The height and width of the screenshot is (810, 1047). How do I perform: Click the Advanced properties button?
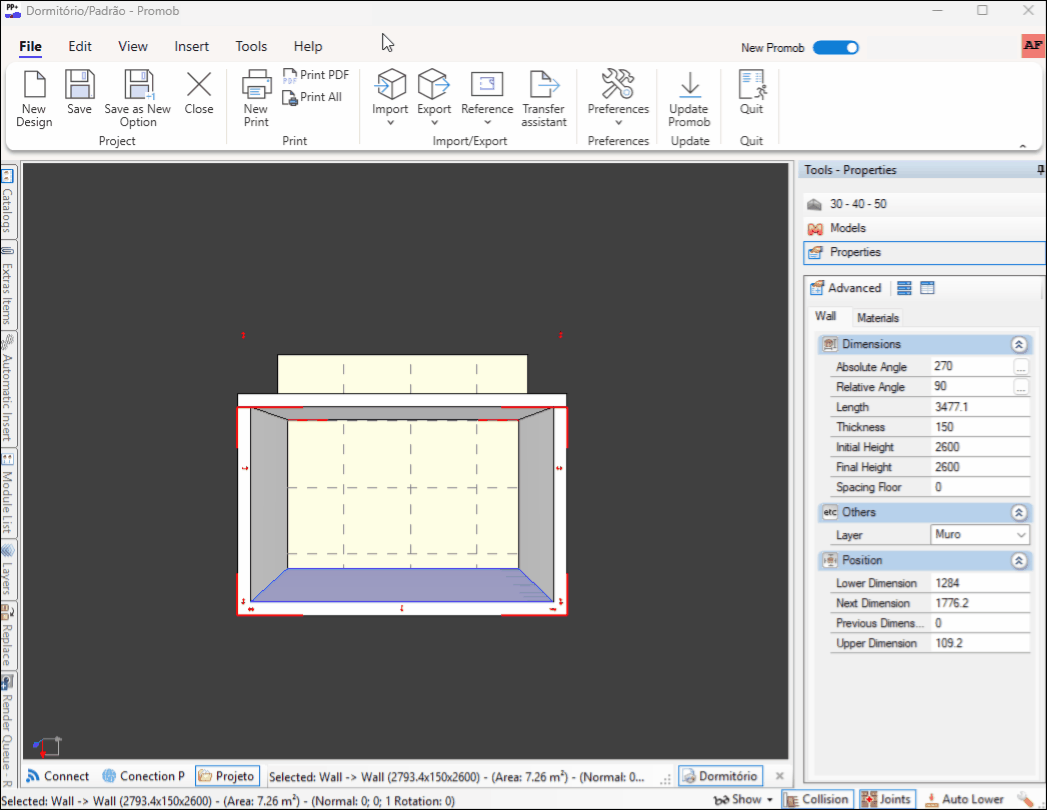click(846, 288)
